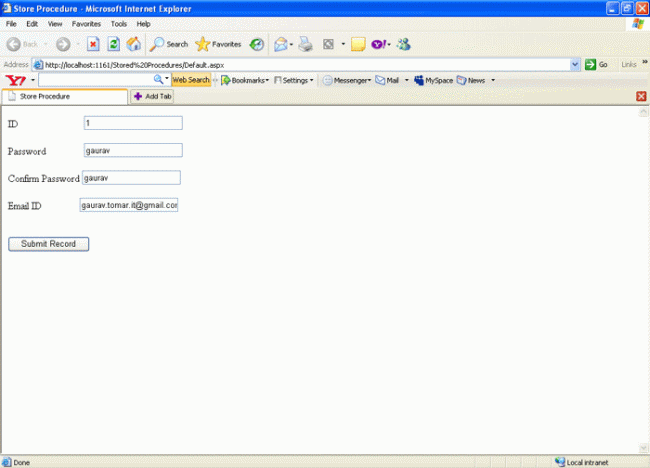This screenshot has height=468, width=650.
Task: Click the address bar URL field
Action: pos(306,65)
